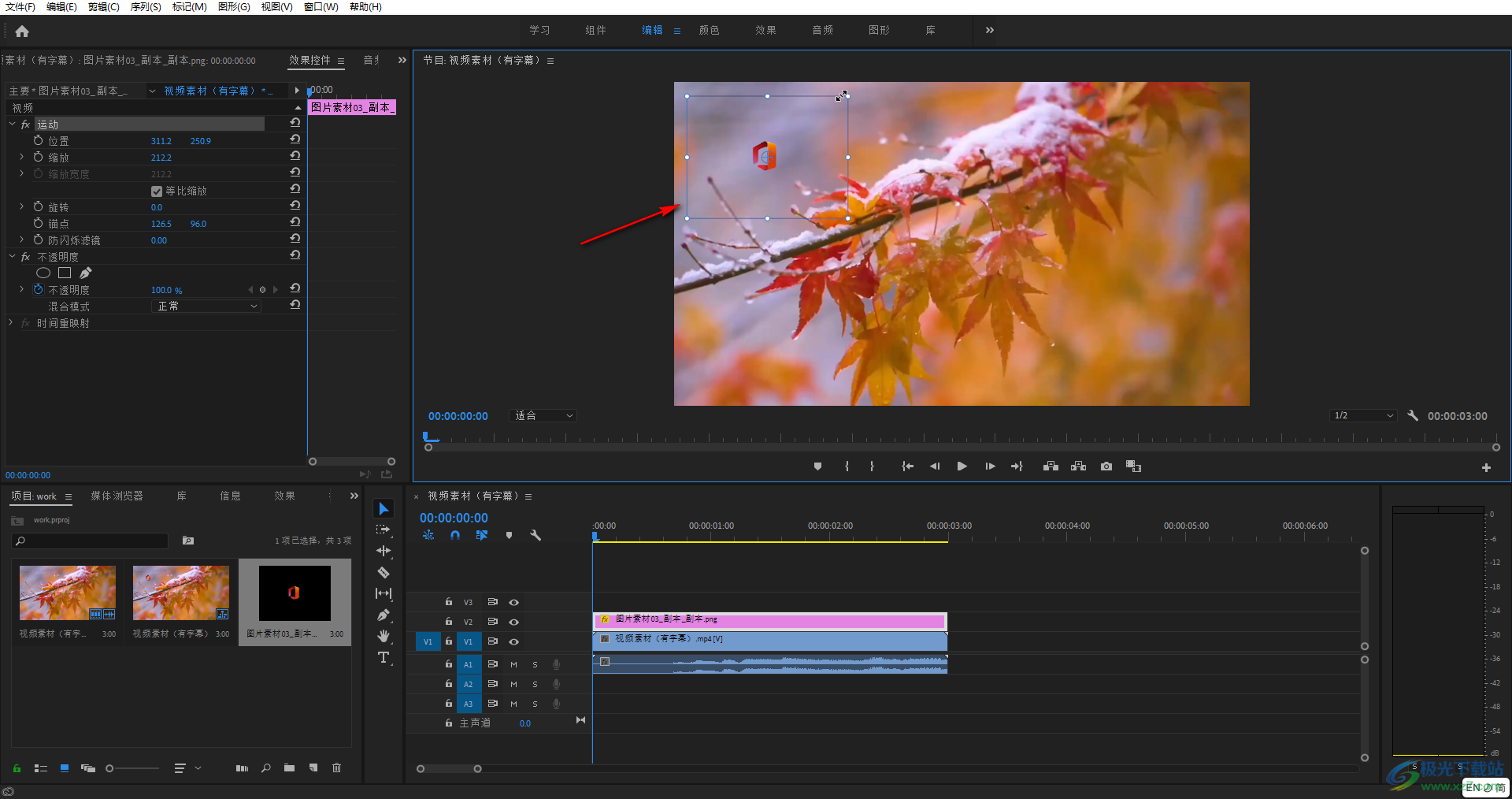Add marker in program monitor
1512x799 pixels.
(x=817, y=466)
